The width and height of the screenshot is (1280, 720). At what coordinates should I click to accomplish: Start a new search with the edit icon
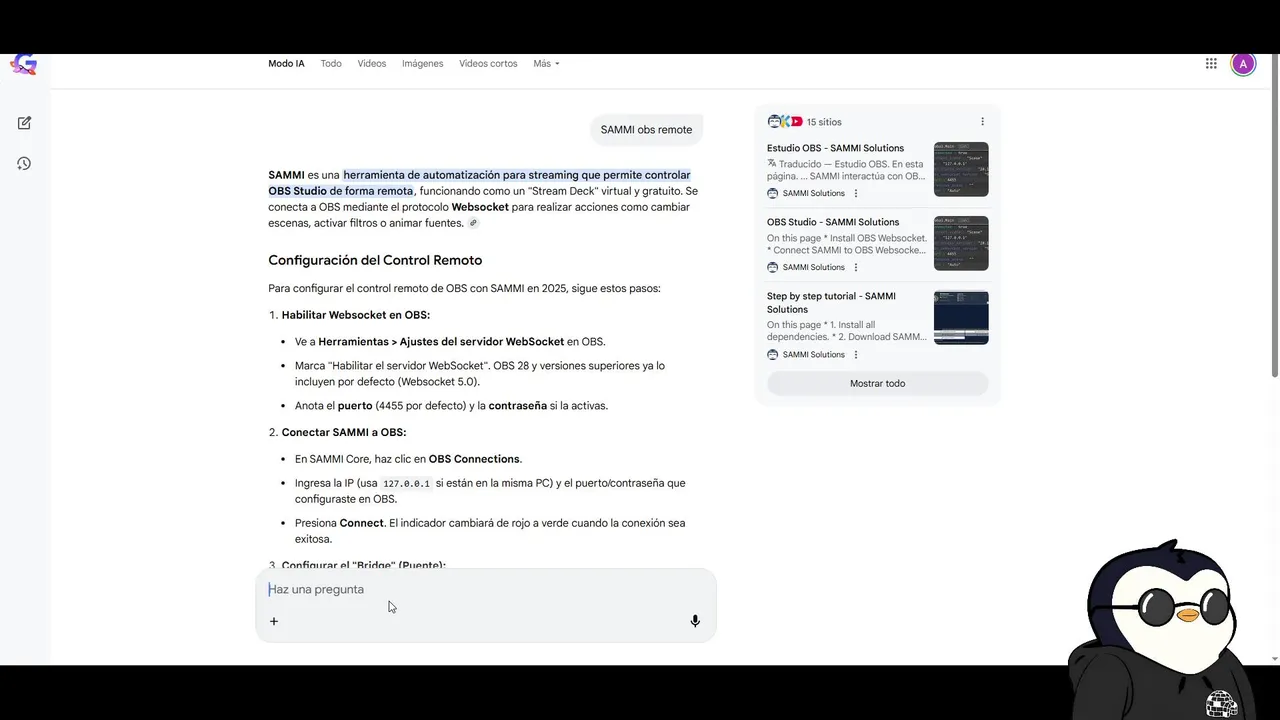[24, 123]
